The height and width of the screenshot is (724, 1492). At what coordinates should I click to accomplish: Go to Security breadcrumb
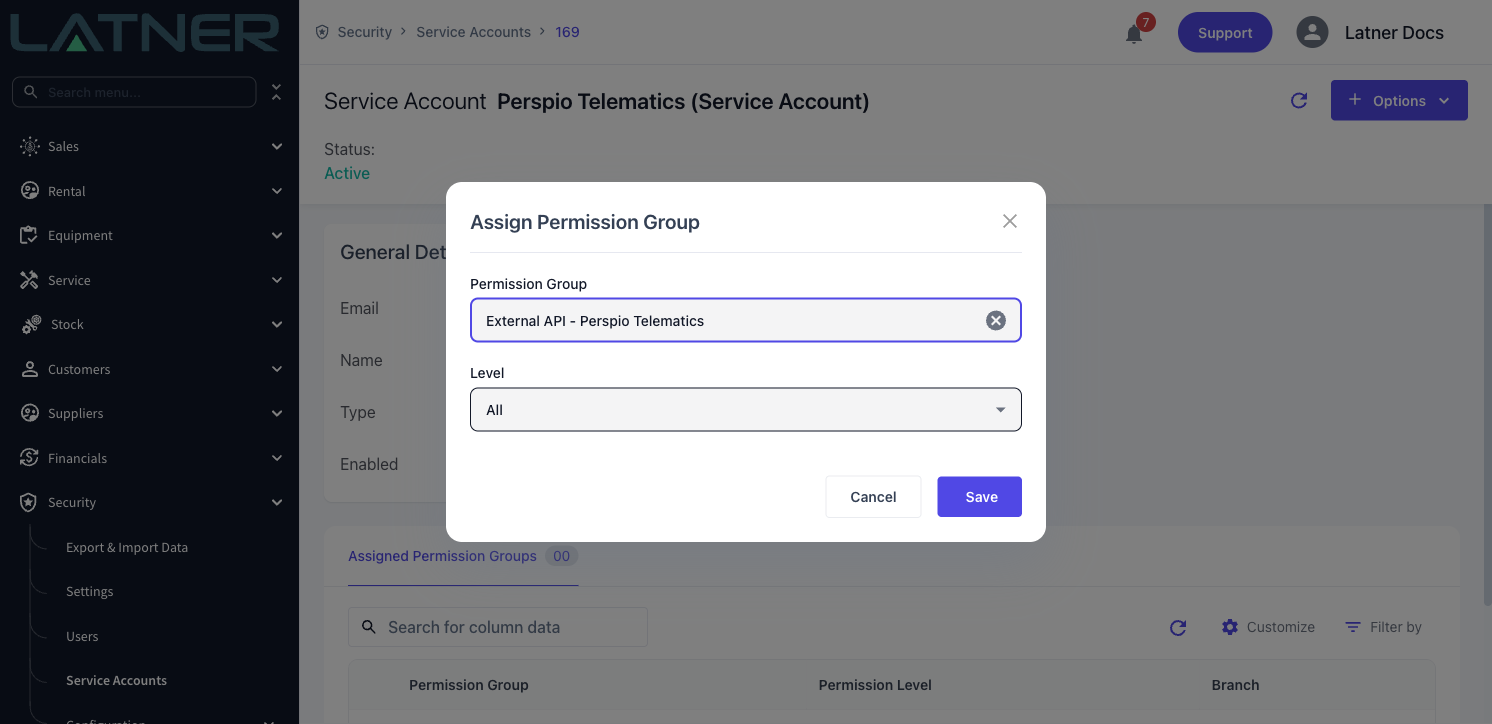coord(365,32)
